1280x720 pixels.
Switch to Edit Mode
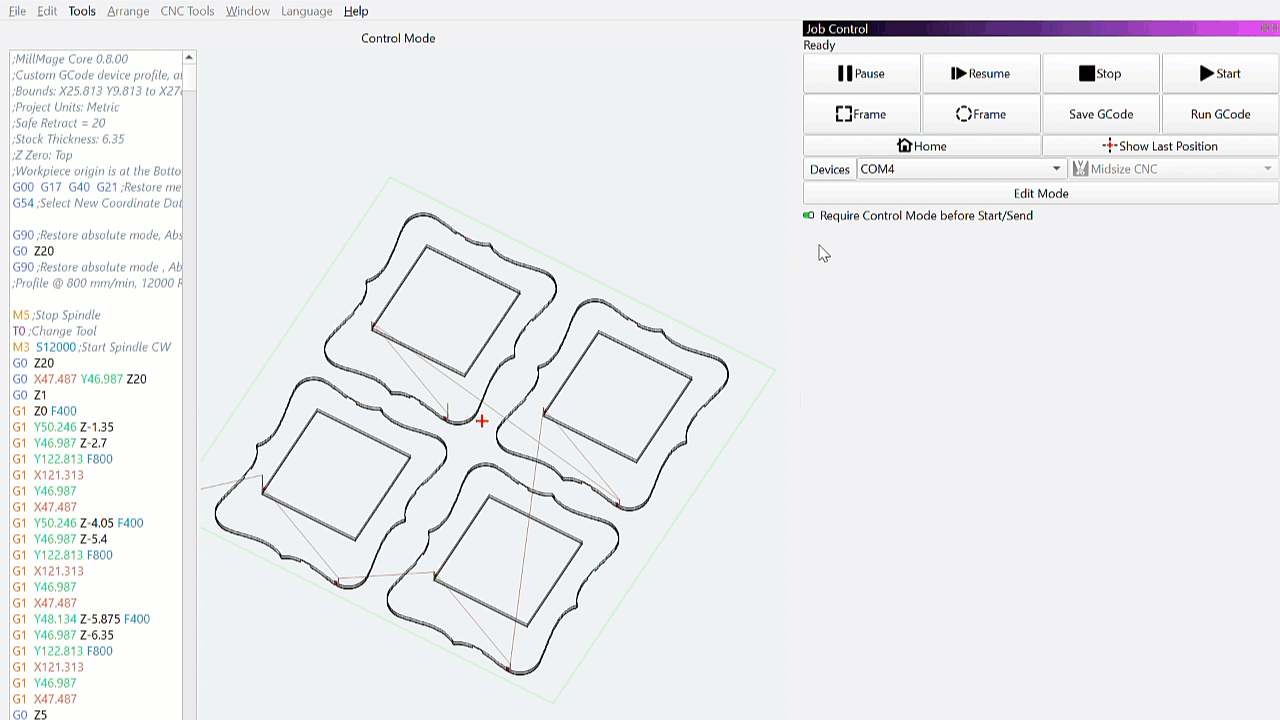point(1040,193)
